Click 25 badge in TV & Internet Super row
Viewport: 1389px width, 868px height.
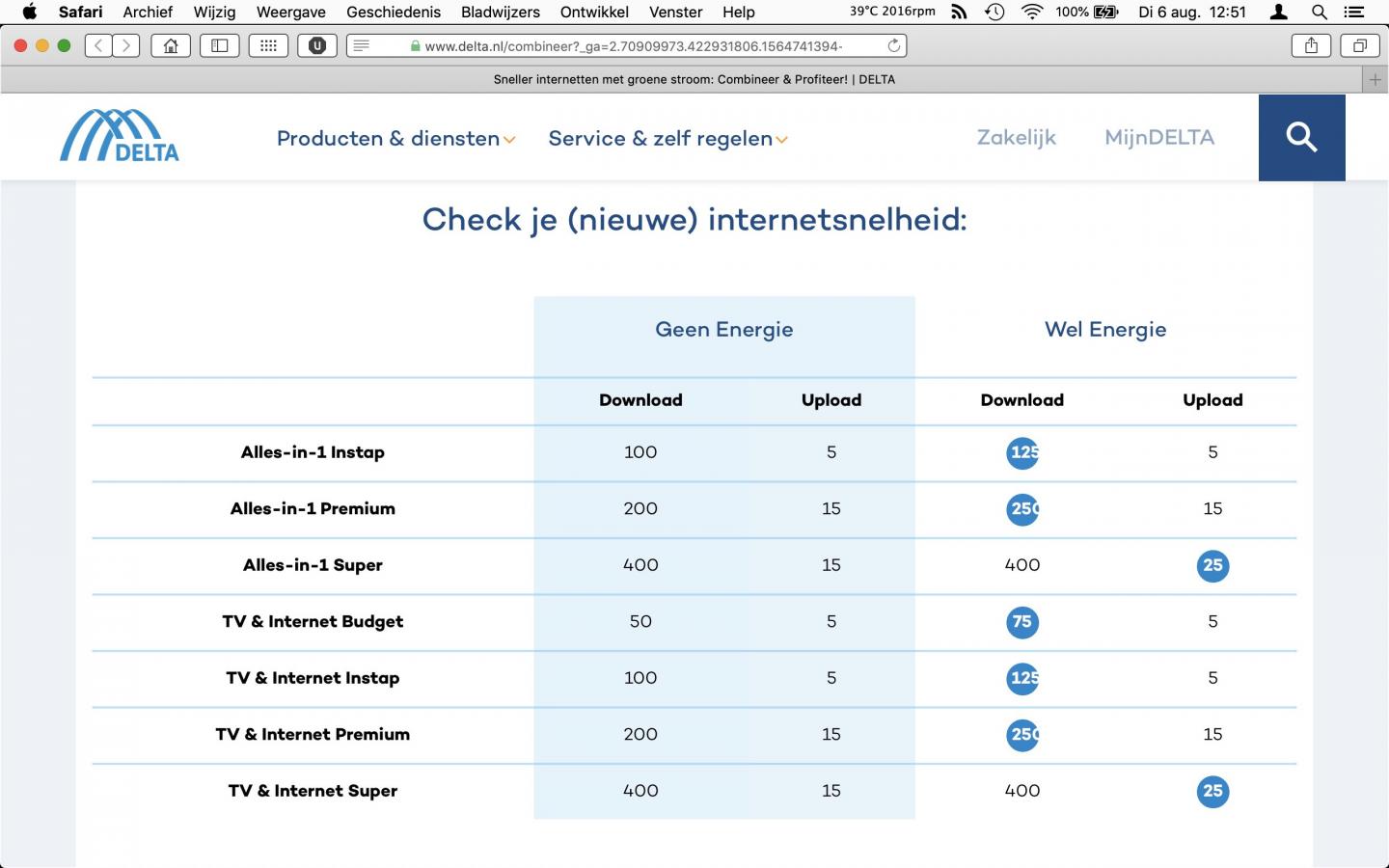click(1212, 791)
